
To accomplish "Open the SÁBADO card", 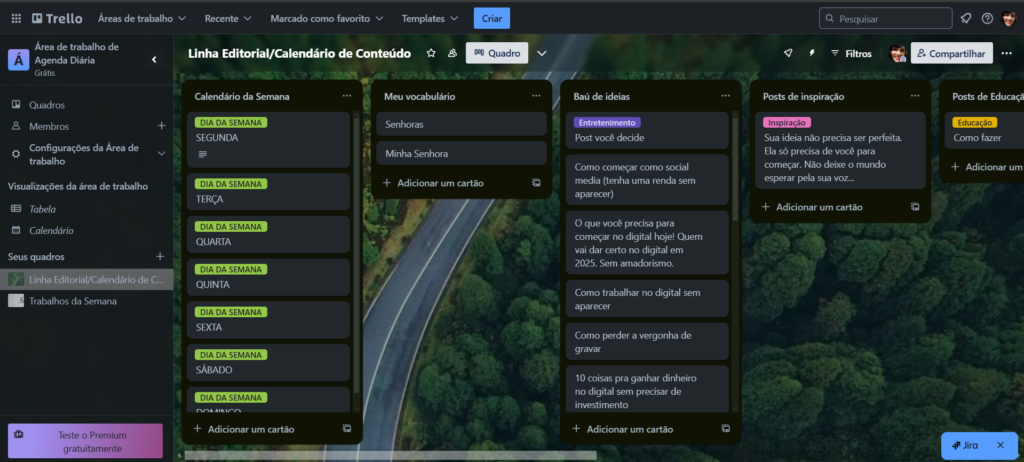I will pos(268,363).
